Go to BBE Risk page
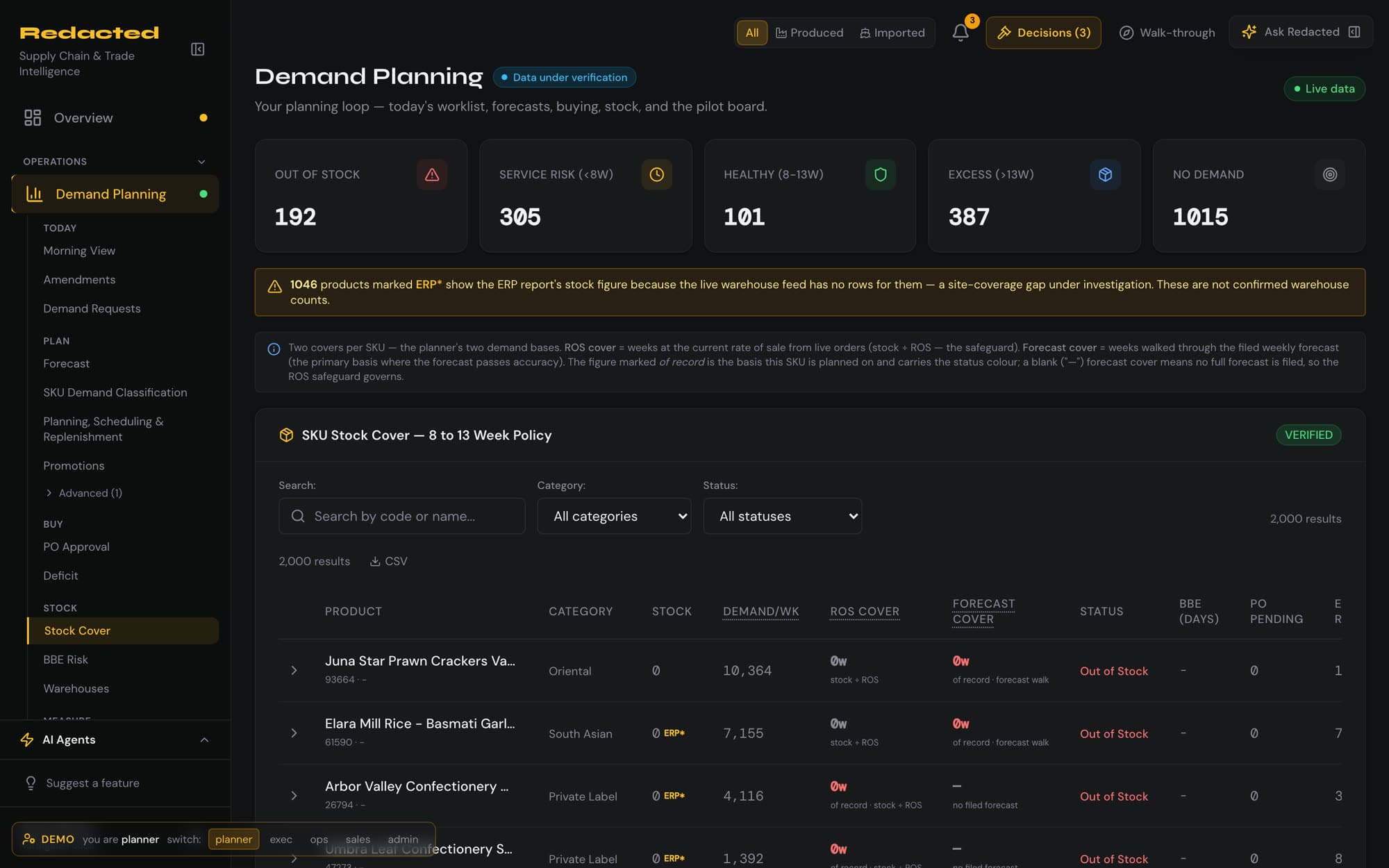 tap(65, 660)
